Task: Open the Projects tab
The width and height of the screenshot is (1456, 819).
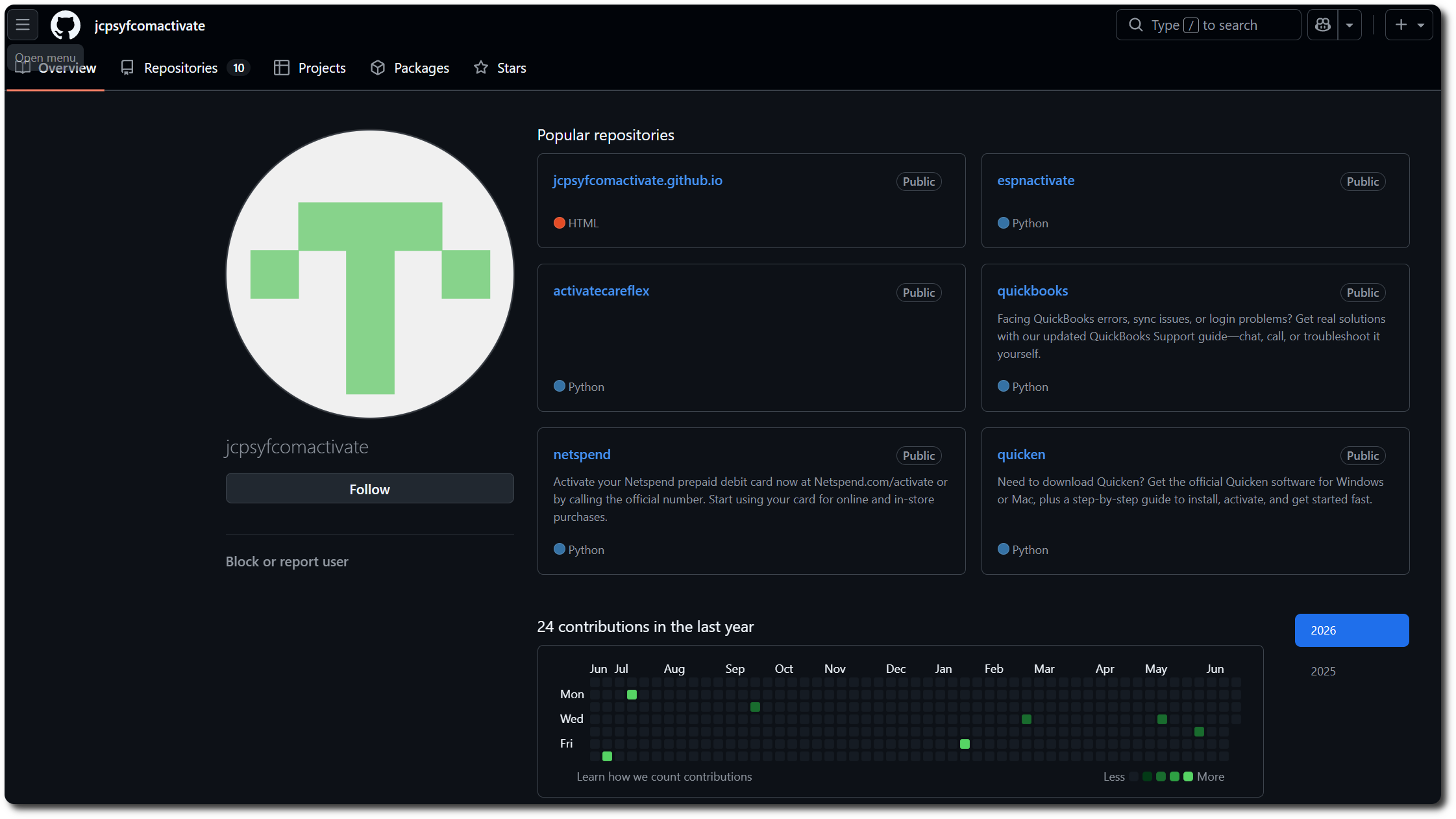Action: 310,68
